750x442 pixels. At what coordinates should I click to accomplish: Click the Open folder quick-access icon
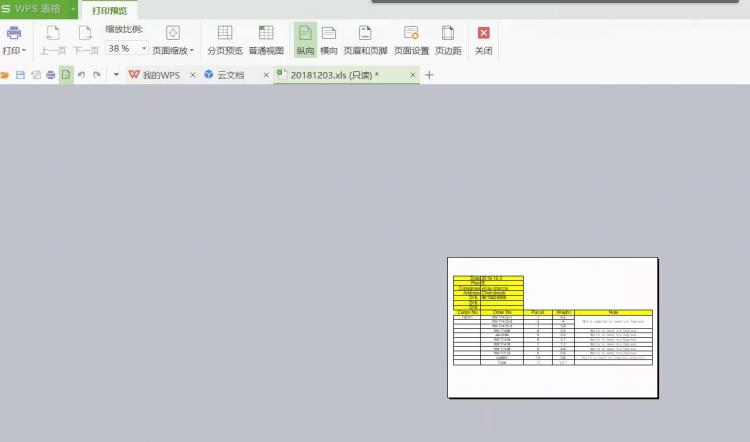coord(5,75)
